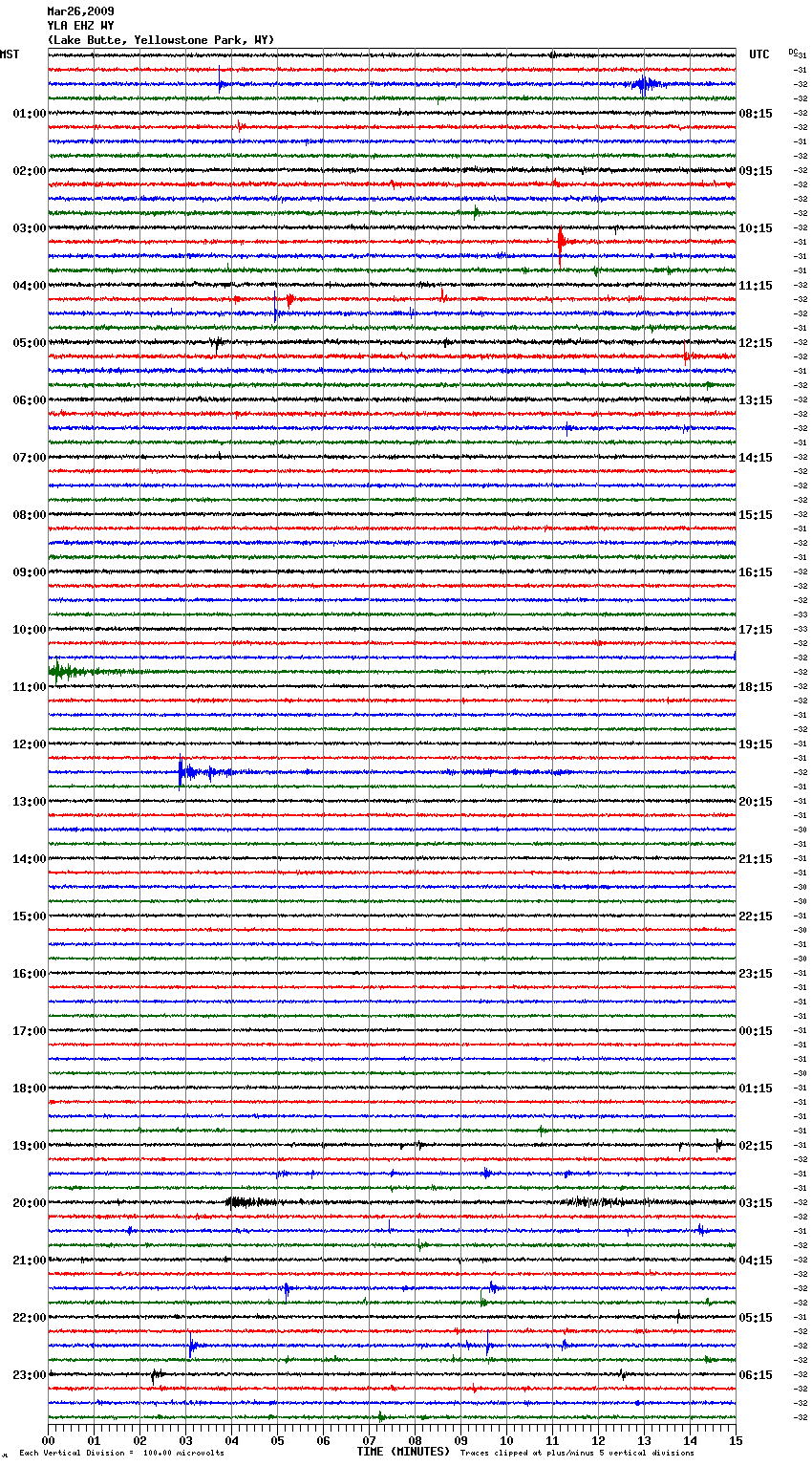Select the 09:00 MST hour label

pyautogui.click(x=30, y=572)
